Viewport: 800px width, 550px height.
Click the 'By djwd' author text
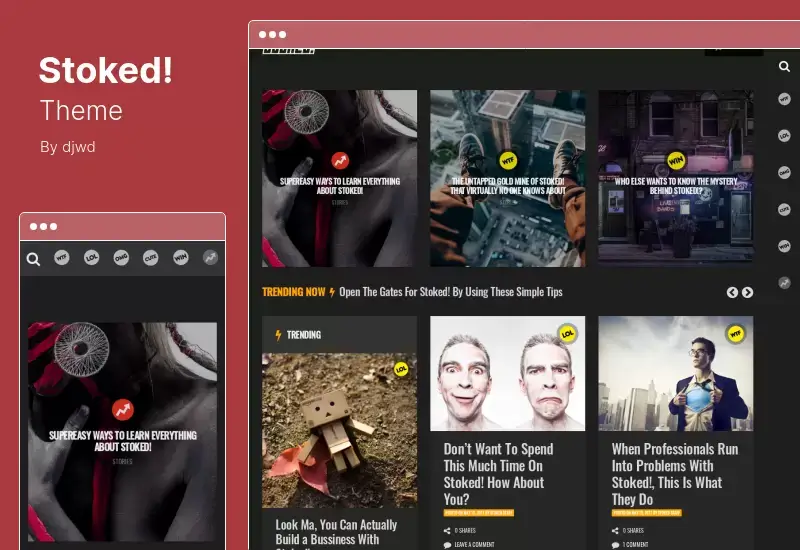point(68,147)
